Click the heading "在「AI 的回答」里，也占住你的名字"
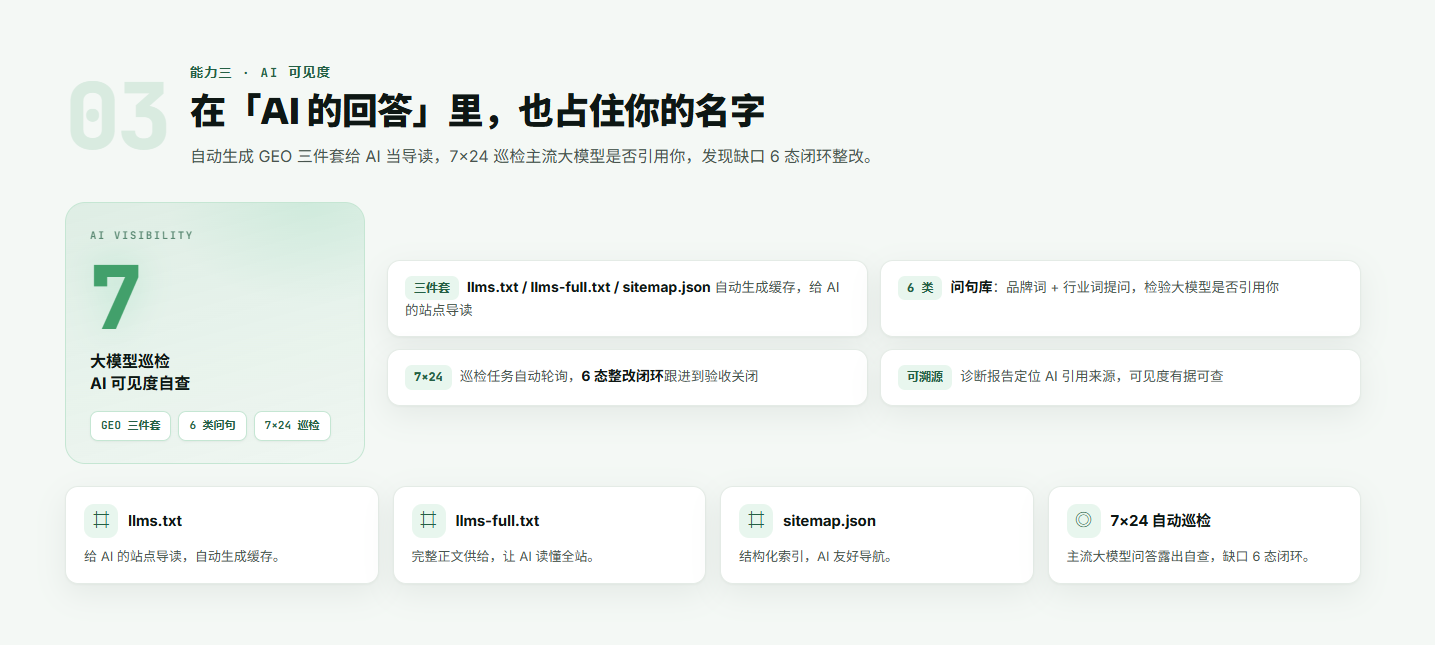Image resolution: width=1435 pixels, height=645 pixels. (x=477, y=112)
